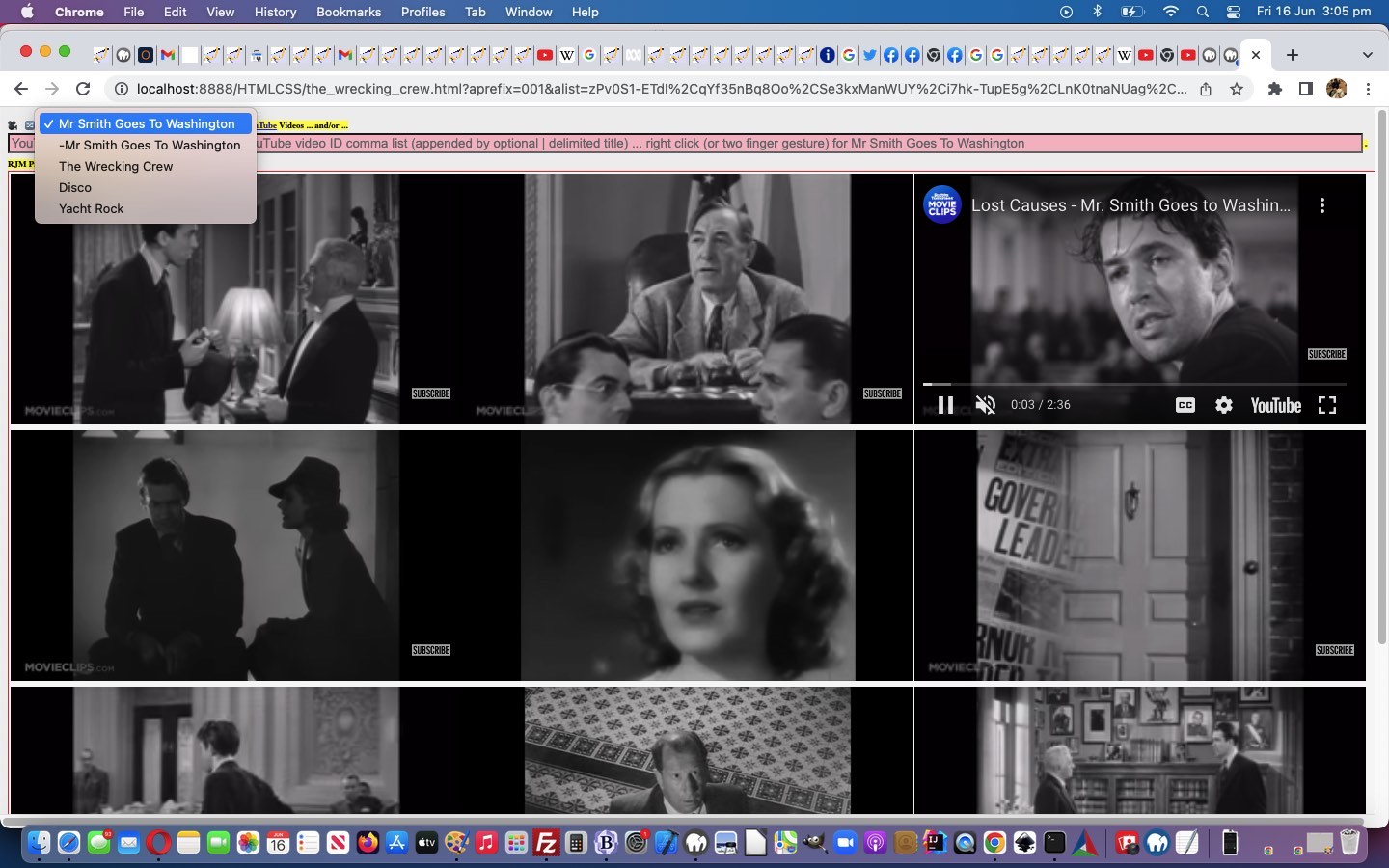Select The Wrecking Crew from dropdown list
The height and width of the screenshot is (868, 1389).
coord(116,166)
